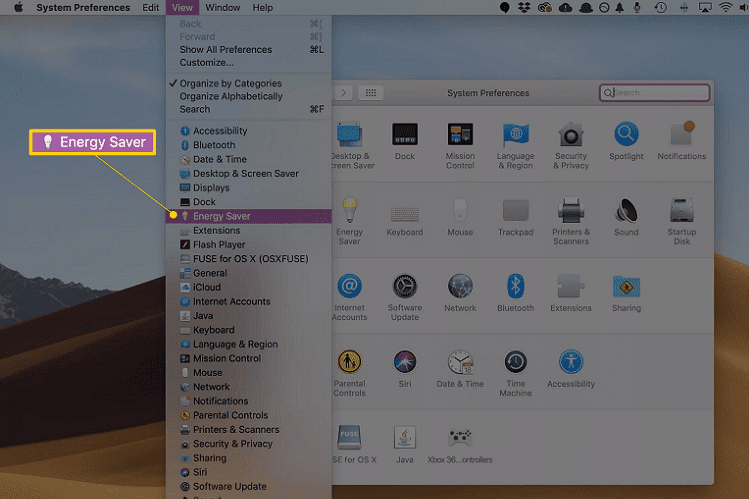Choose Extensions in the View menu

click(249, 231)
